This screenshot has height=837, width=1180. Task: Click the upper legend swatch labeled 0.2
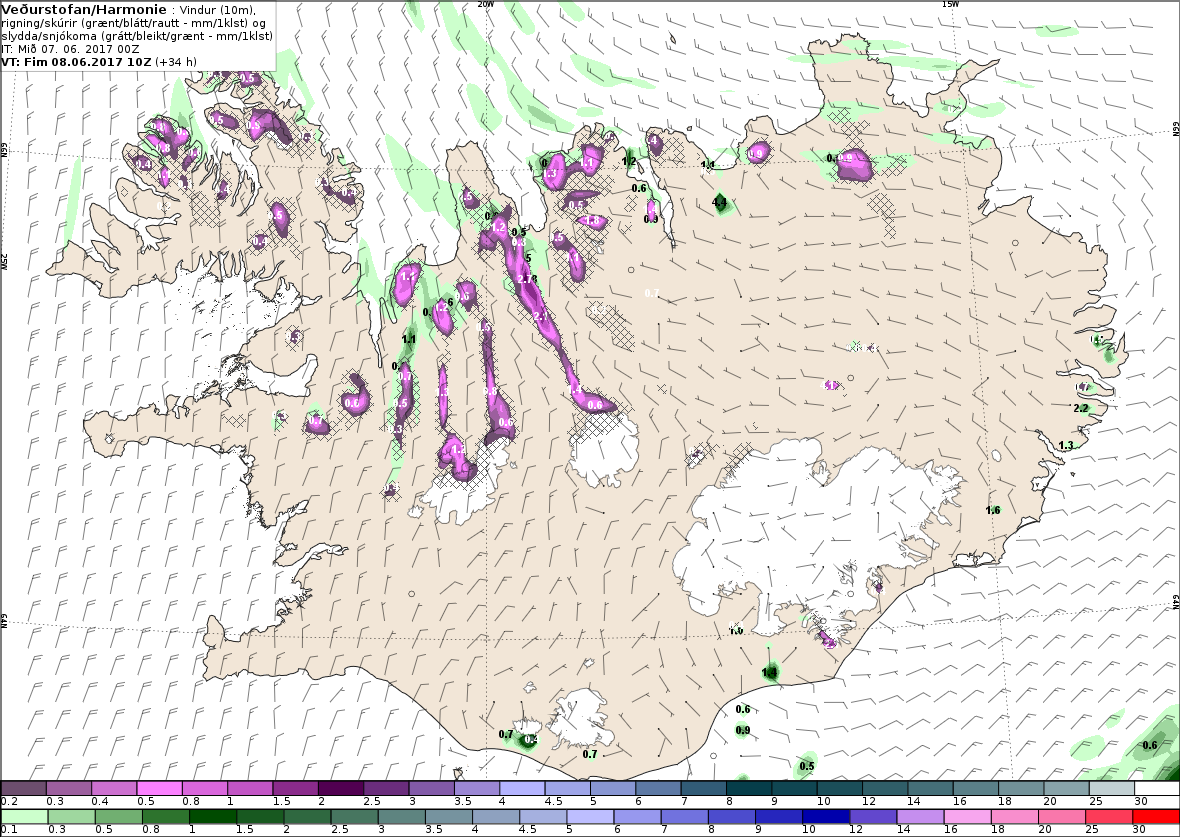pos(23,788)
